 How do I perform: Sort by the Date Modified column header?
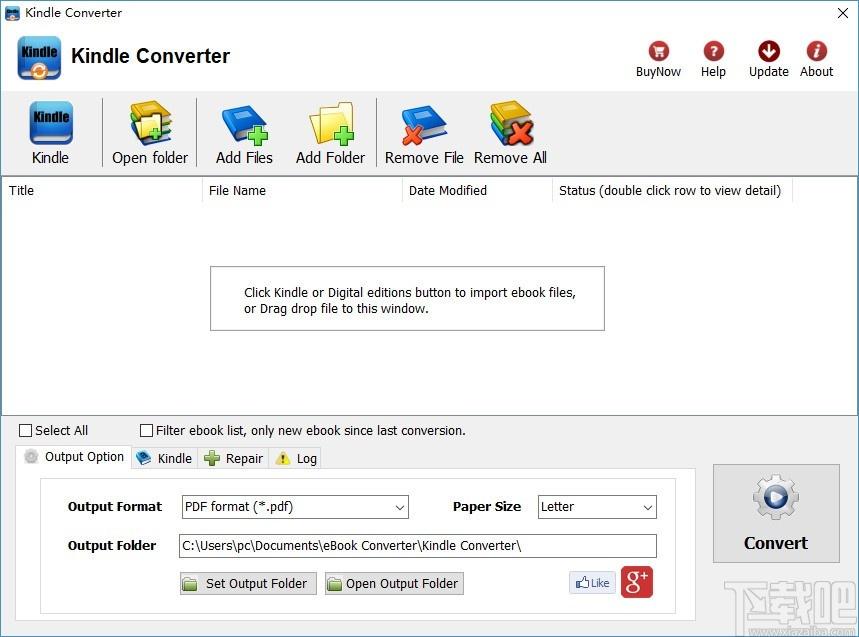coord(477,191)
